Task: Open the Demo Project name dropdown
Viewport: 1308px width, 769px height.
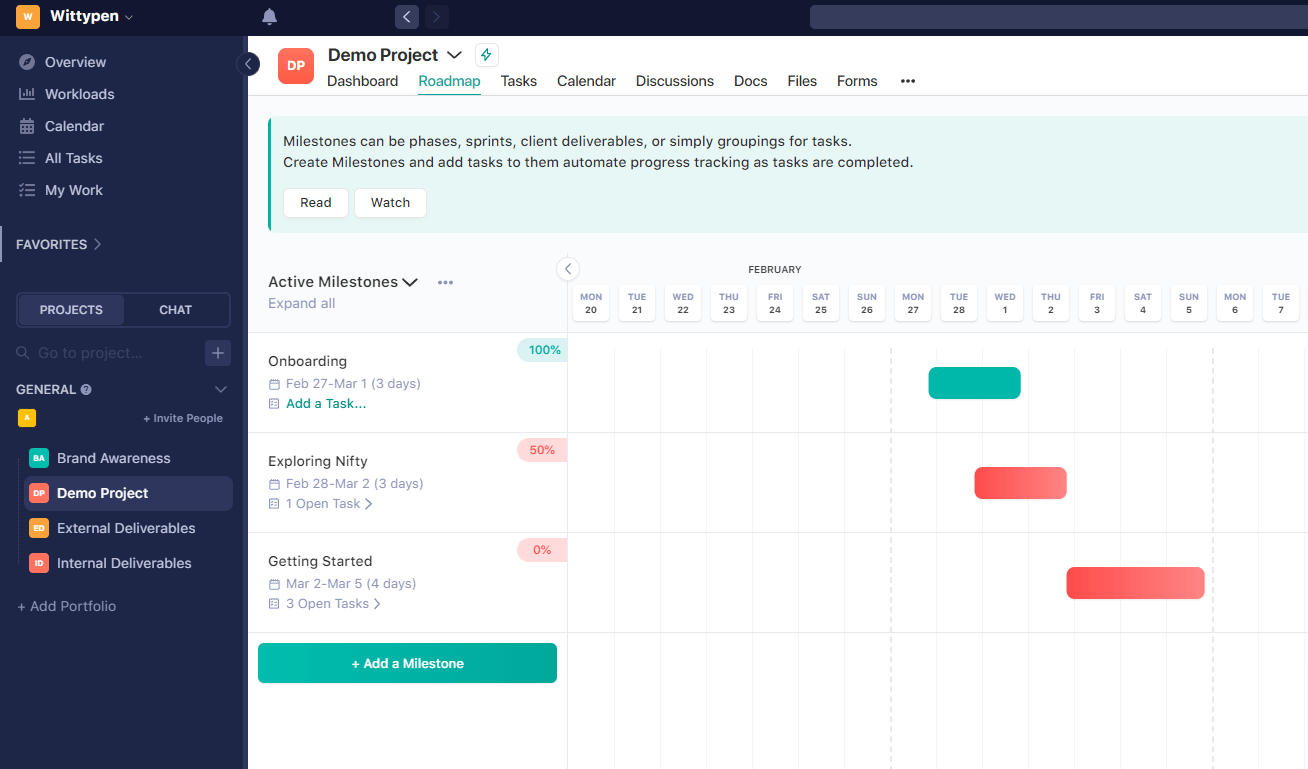Action: point(454,55)
